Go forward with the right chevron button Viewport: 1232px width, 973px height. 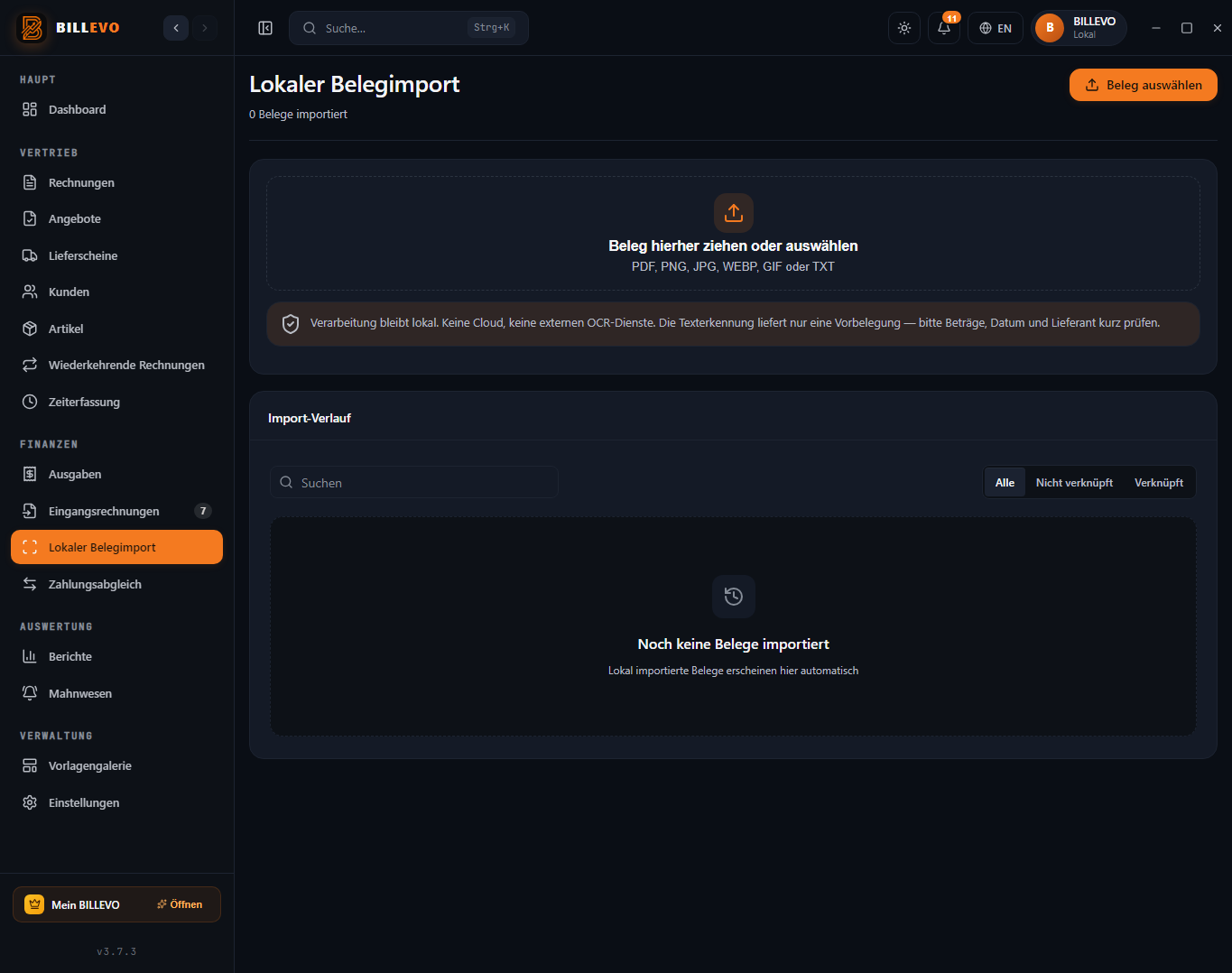pyautogui.click(x=205, y=28)
